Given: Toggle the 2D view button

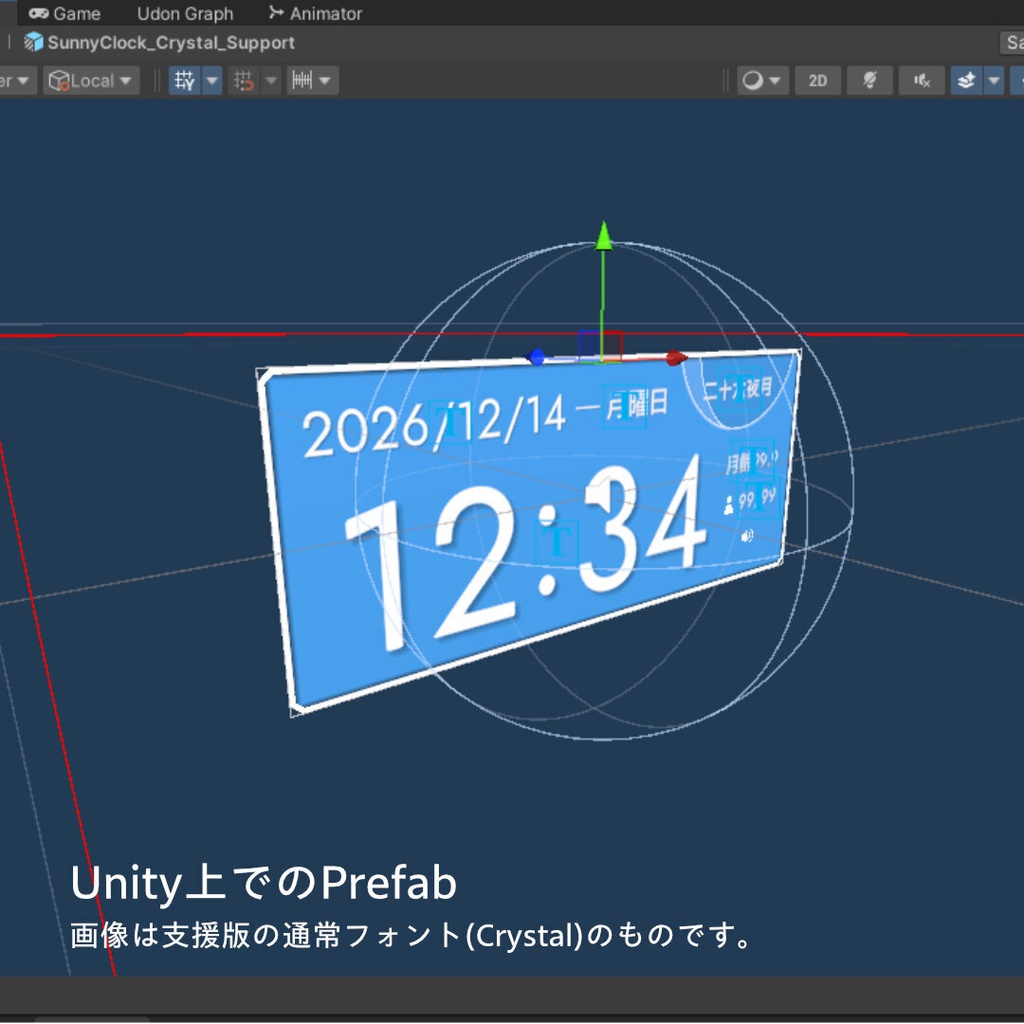Looking at the screenshot, I should coord(818,81).
